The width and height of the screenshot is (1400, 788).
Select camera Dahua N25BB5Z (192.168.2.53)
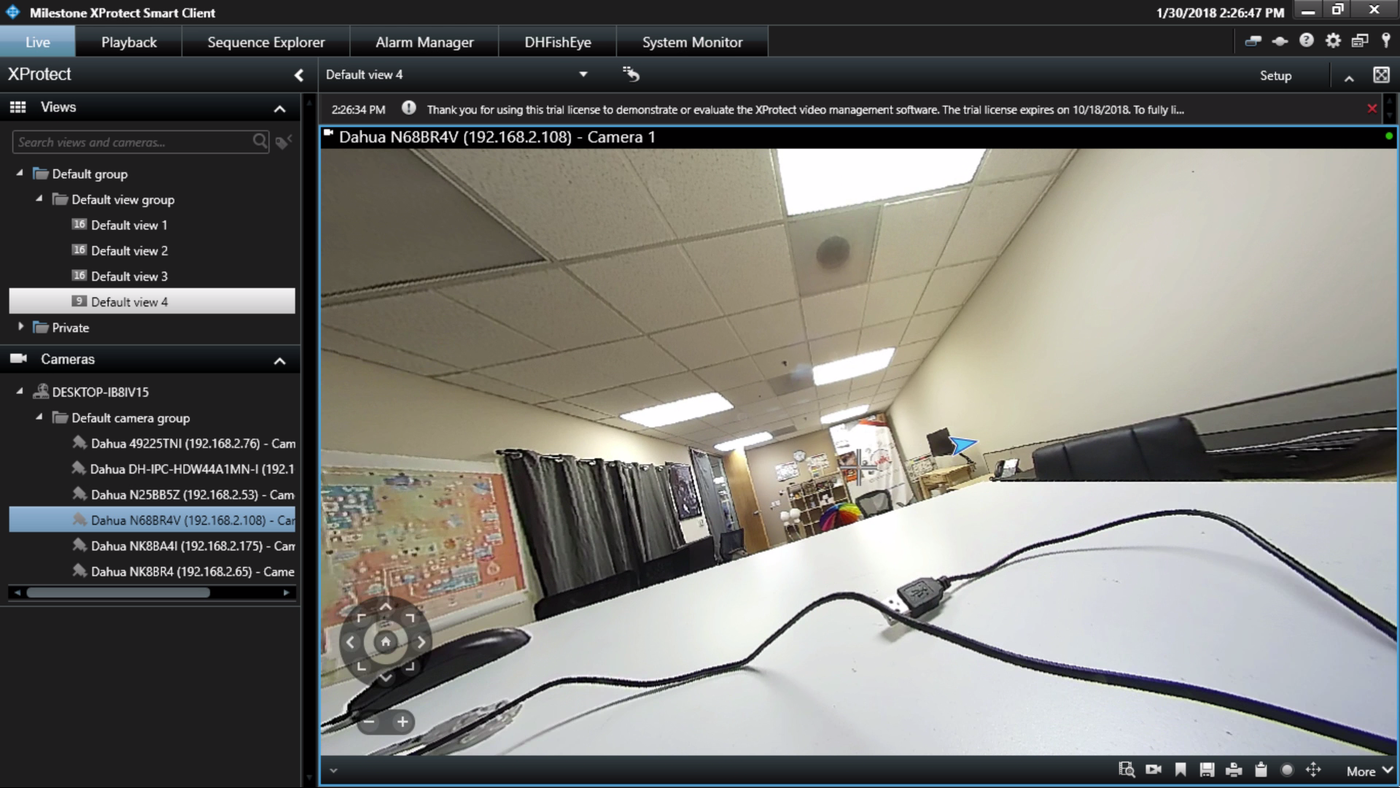[183, 494]
